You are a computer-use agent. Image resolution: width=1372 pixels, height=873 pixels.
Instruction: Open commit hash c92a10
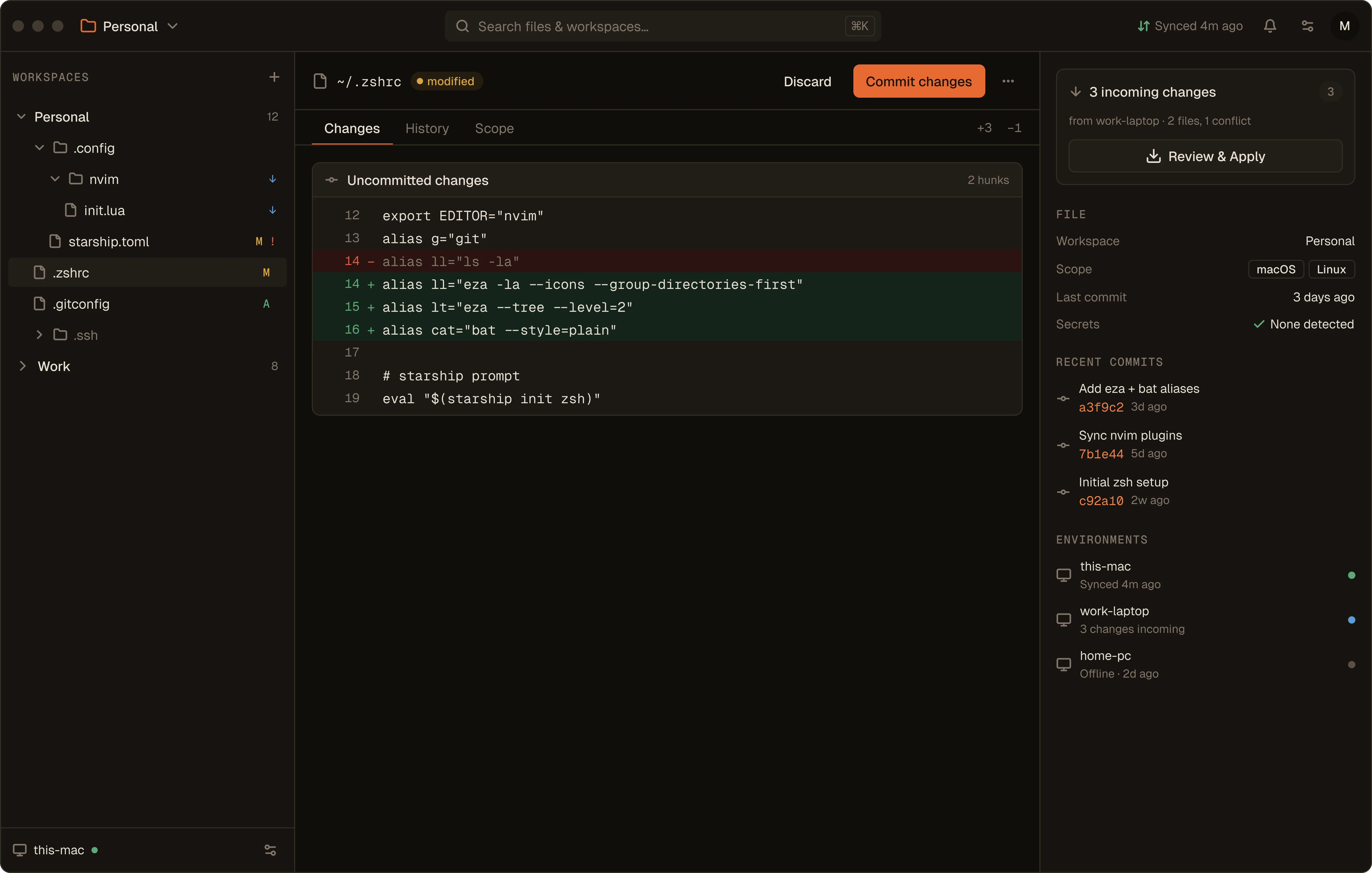tap(1101, 501)
